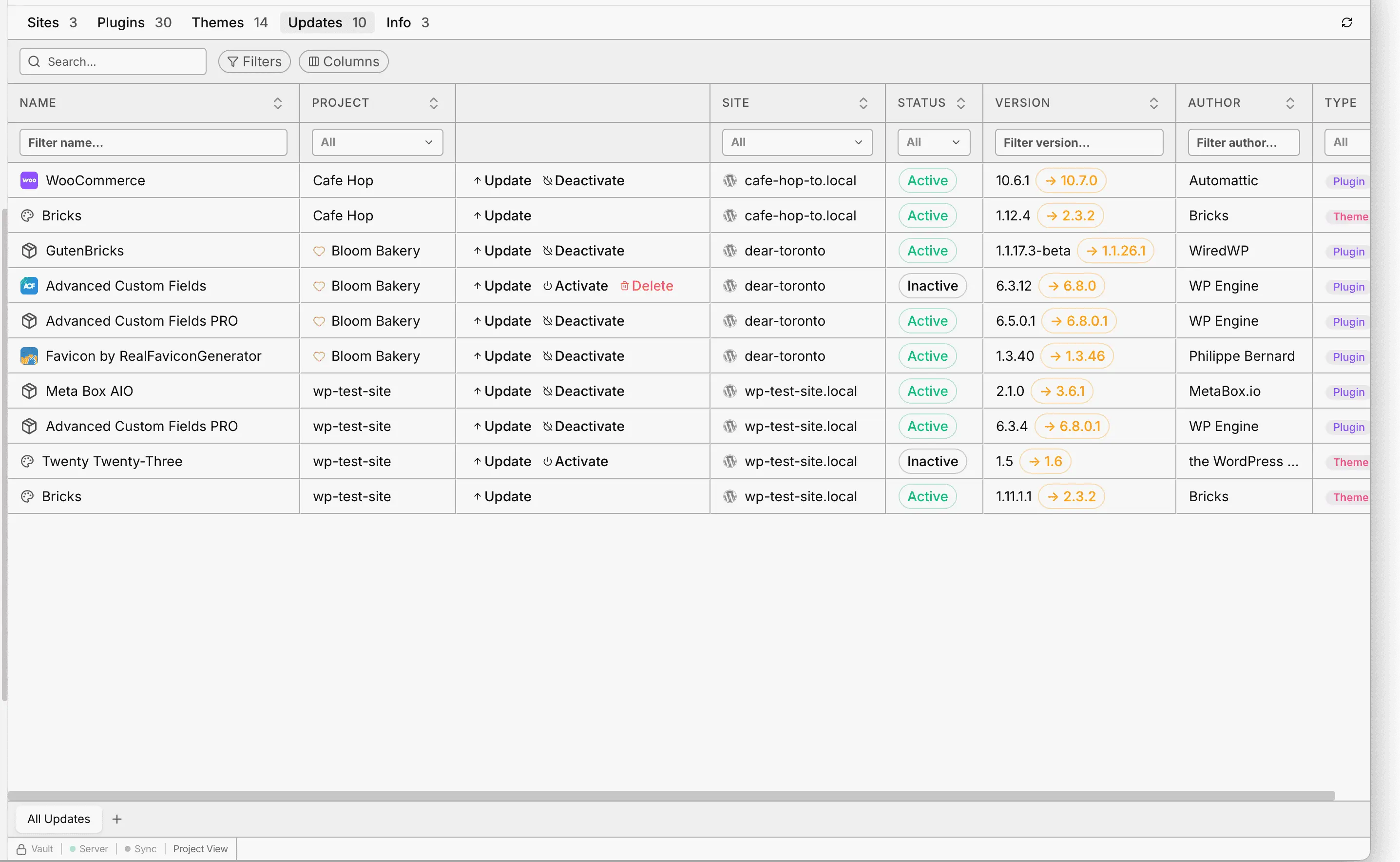Sort the table by the Project column
Screen dimensions: 1400x862
point(434,103)
